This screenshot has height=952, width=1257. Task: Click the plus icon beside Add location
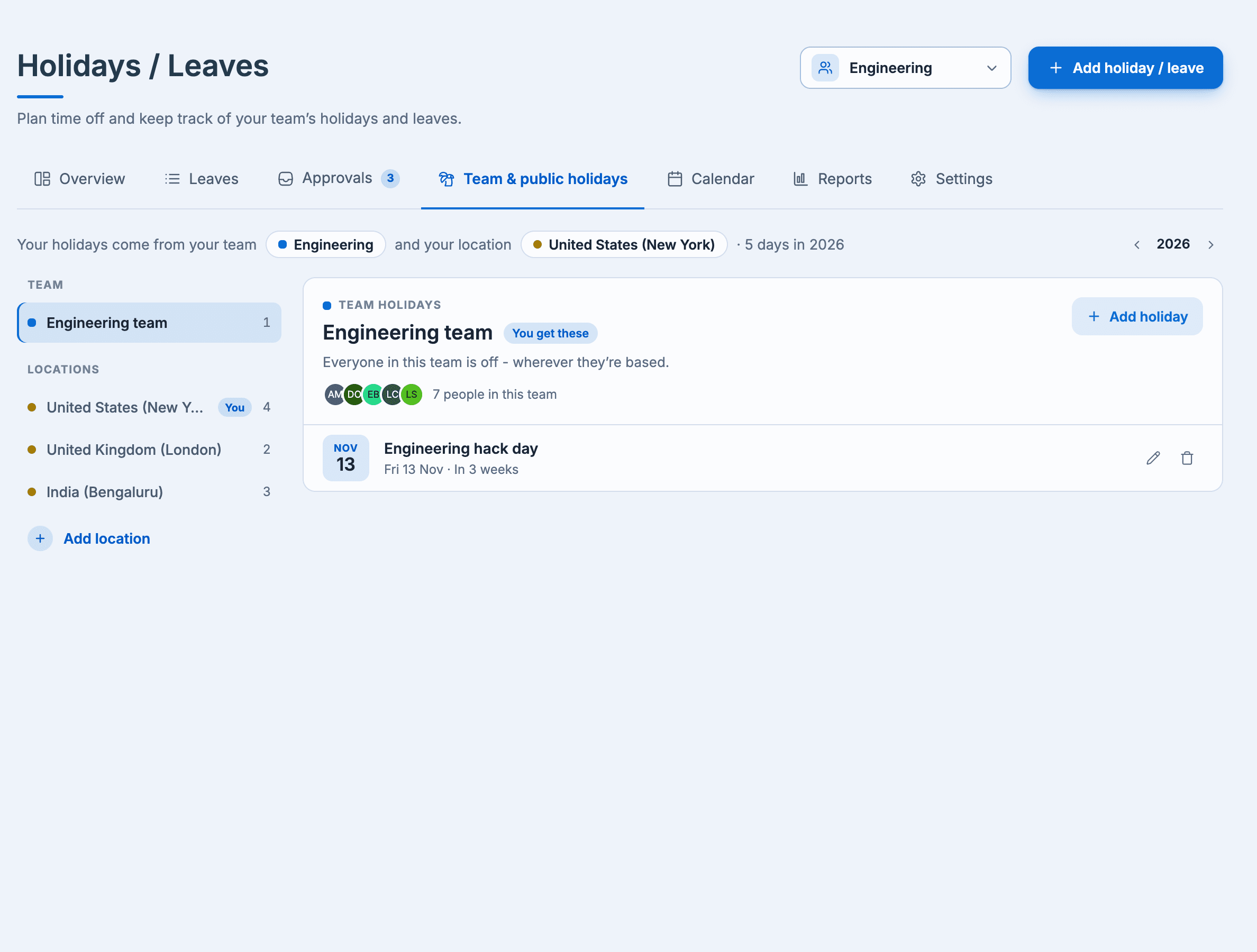tap(40, 538)
